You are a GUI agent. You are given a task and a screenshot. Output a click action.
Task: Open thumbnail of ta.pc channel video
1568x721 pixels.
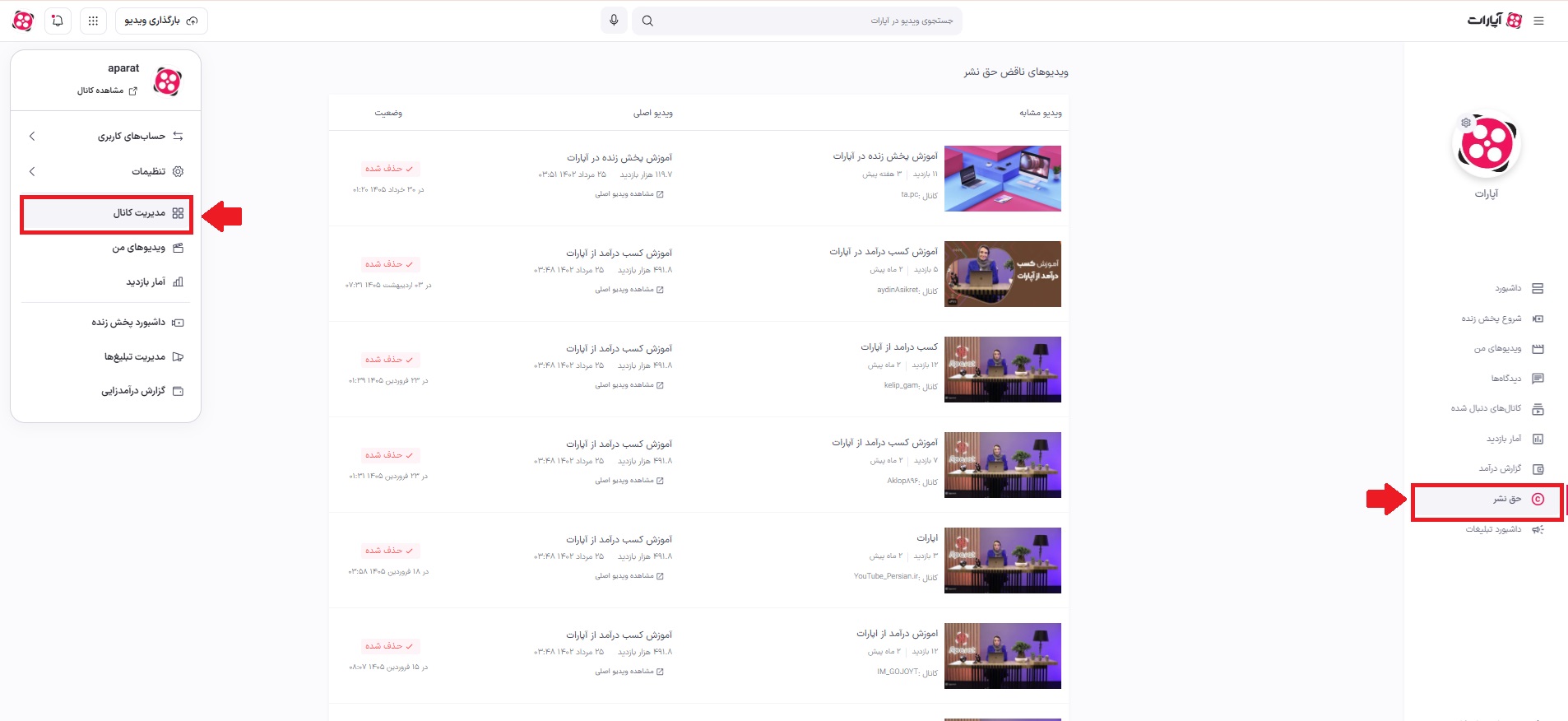[x=1002, y=179]
